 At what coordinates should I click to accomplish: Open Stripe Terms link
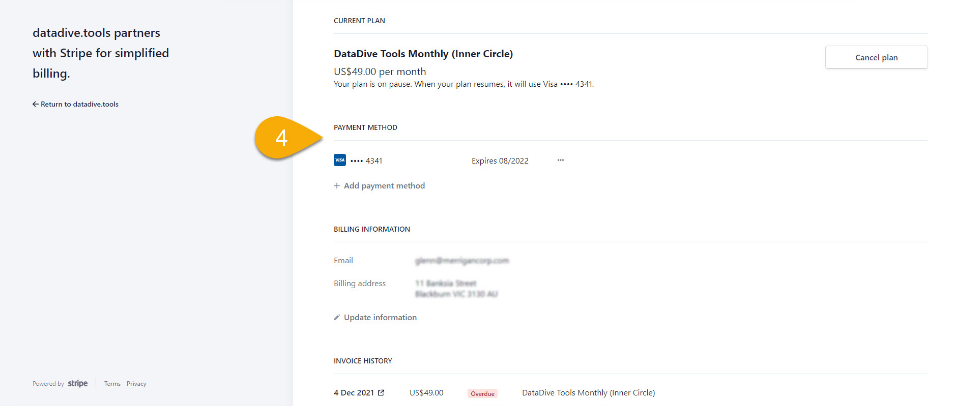112,384
